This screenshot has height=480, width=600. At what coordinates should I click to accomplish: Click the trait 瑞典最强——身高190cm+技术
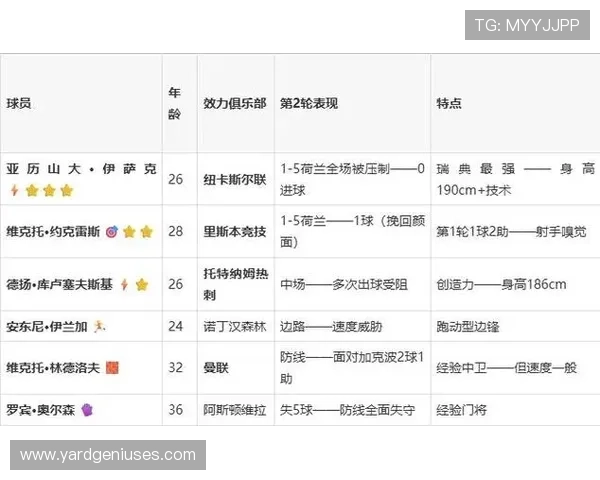coord(515,180)
